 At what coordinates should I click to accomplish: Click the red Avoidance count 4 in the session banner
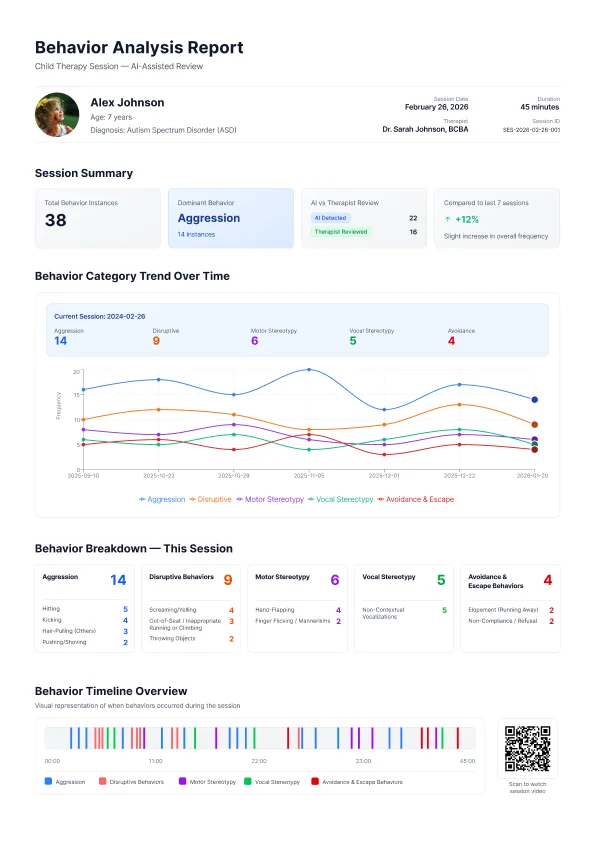click(x=452, y=341)
